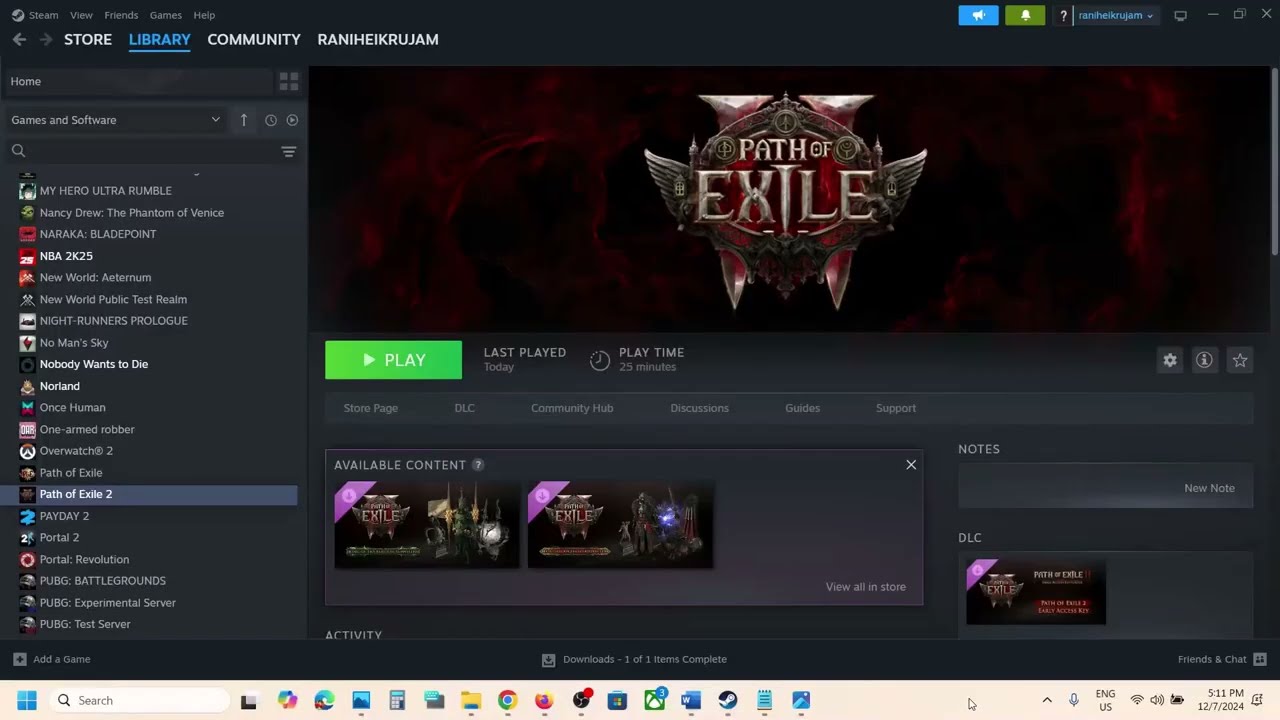Sort library with up arrow icon
The image size is (1280, 720).
243,120
